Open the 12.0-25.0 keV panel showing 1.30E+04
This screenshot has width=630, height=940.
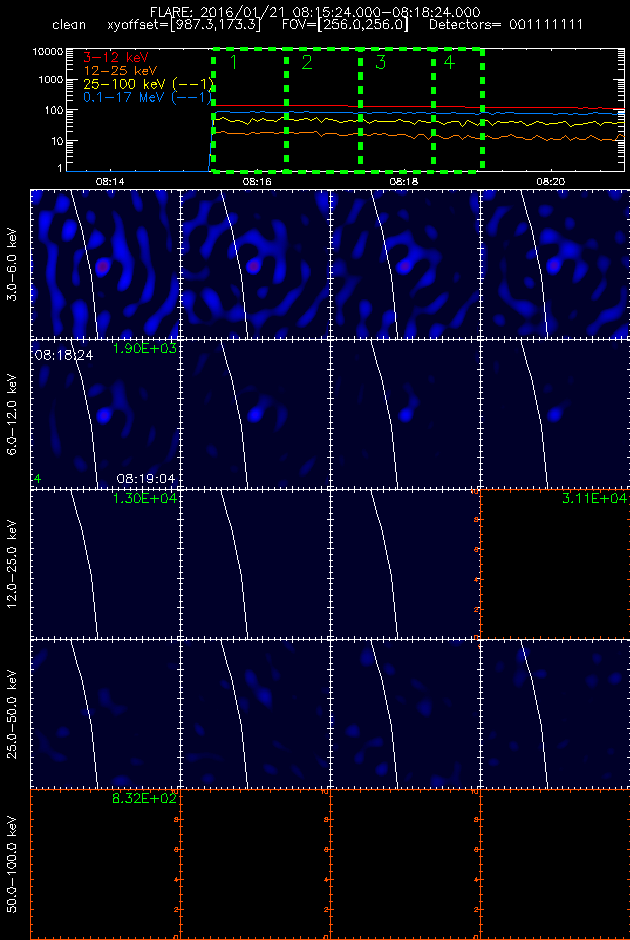pos(105,564)
